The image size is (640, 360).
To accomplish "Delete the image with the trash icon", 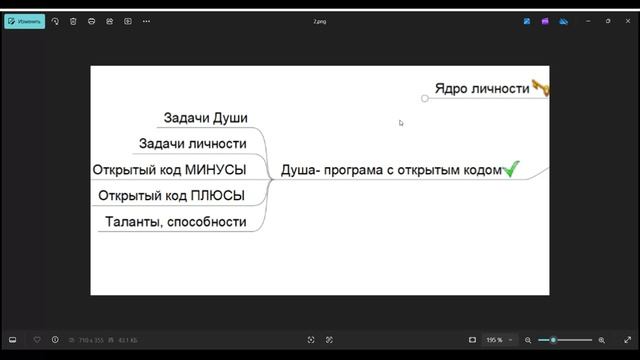I will (73, 21).
